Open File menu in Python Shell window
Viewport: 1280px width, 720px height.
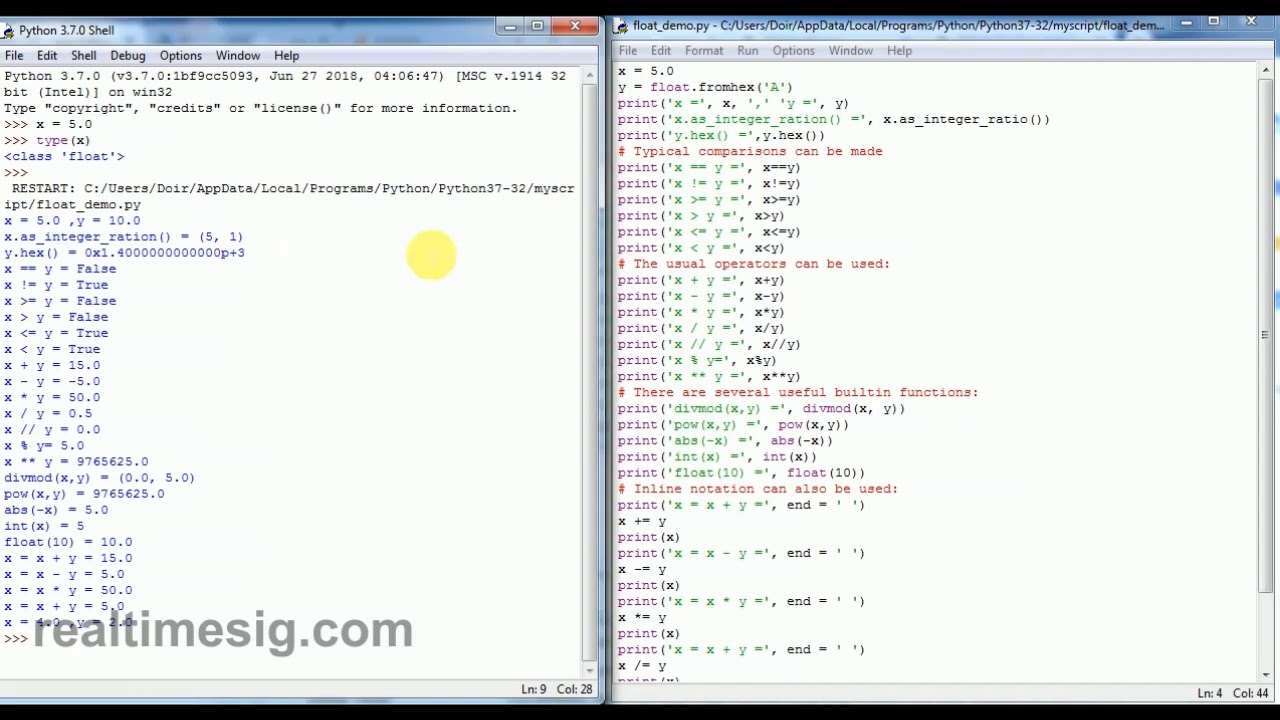click(x=14, y=56)
